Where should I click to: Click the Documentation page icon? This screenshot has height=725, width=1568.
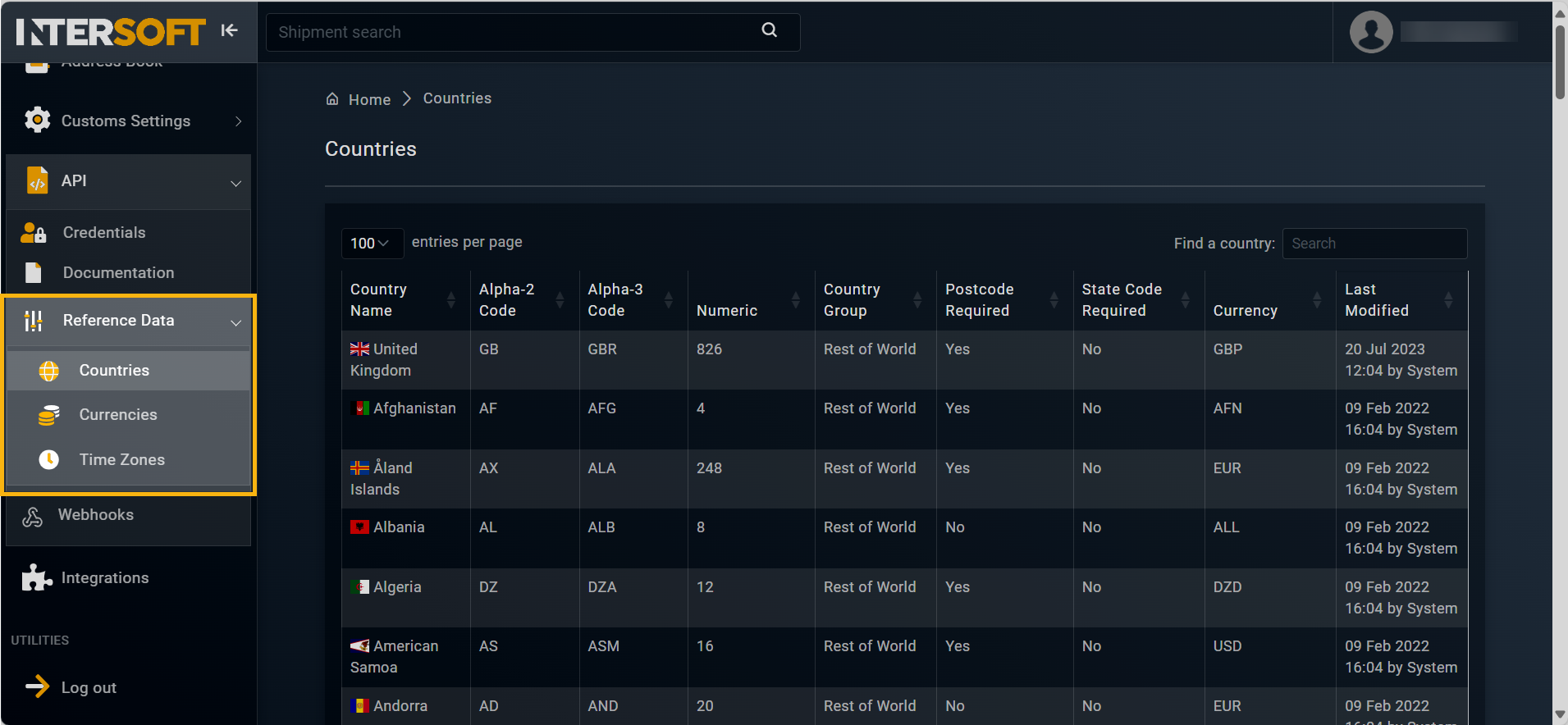(34, 272)
